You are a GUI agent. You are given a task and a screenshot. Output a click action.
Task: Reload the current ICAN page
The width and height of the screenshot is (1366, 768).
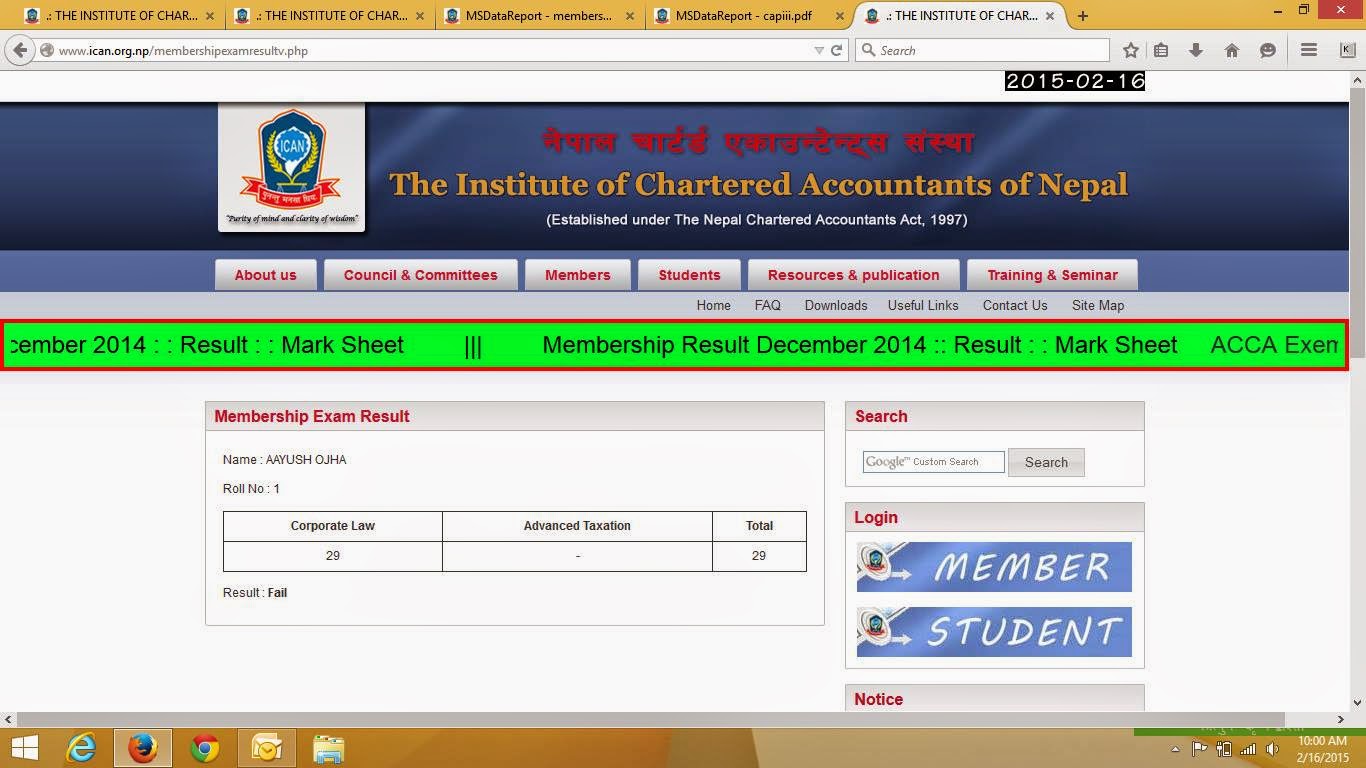tap(837, 50)
